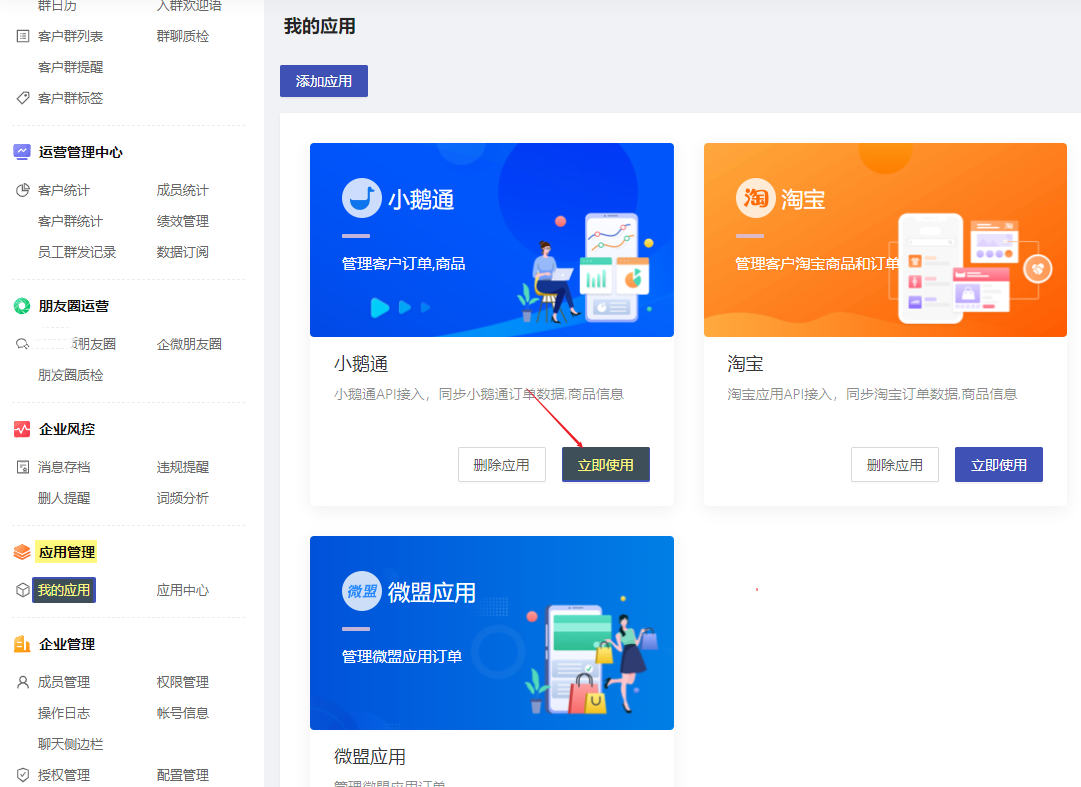Click 小鹅通API接入 description text
The image size is (1081, 787).
[479, 394]
